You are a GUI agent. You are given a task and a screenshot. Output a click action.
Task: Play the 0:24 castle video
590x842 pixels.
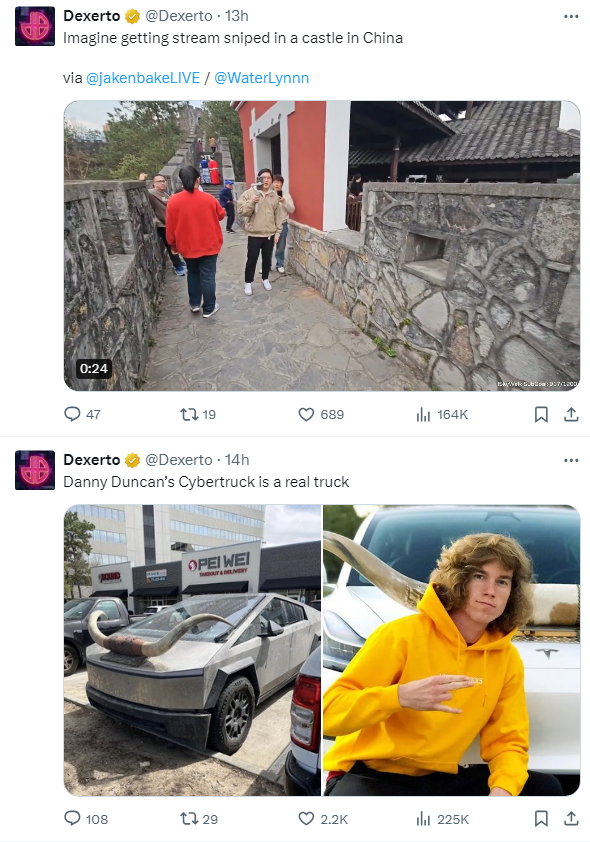(322, 245)
